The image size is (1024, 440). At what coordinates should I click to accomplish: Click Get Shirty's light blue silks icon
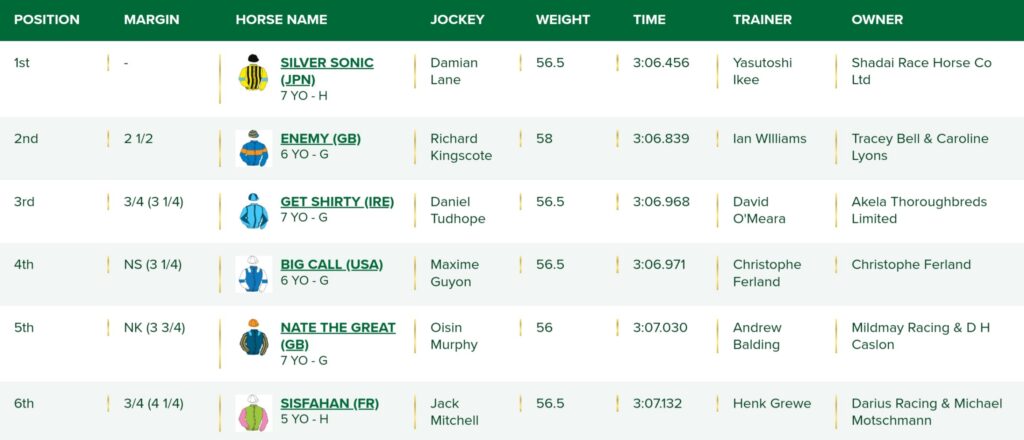[253, 211]
